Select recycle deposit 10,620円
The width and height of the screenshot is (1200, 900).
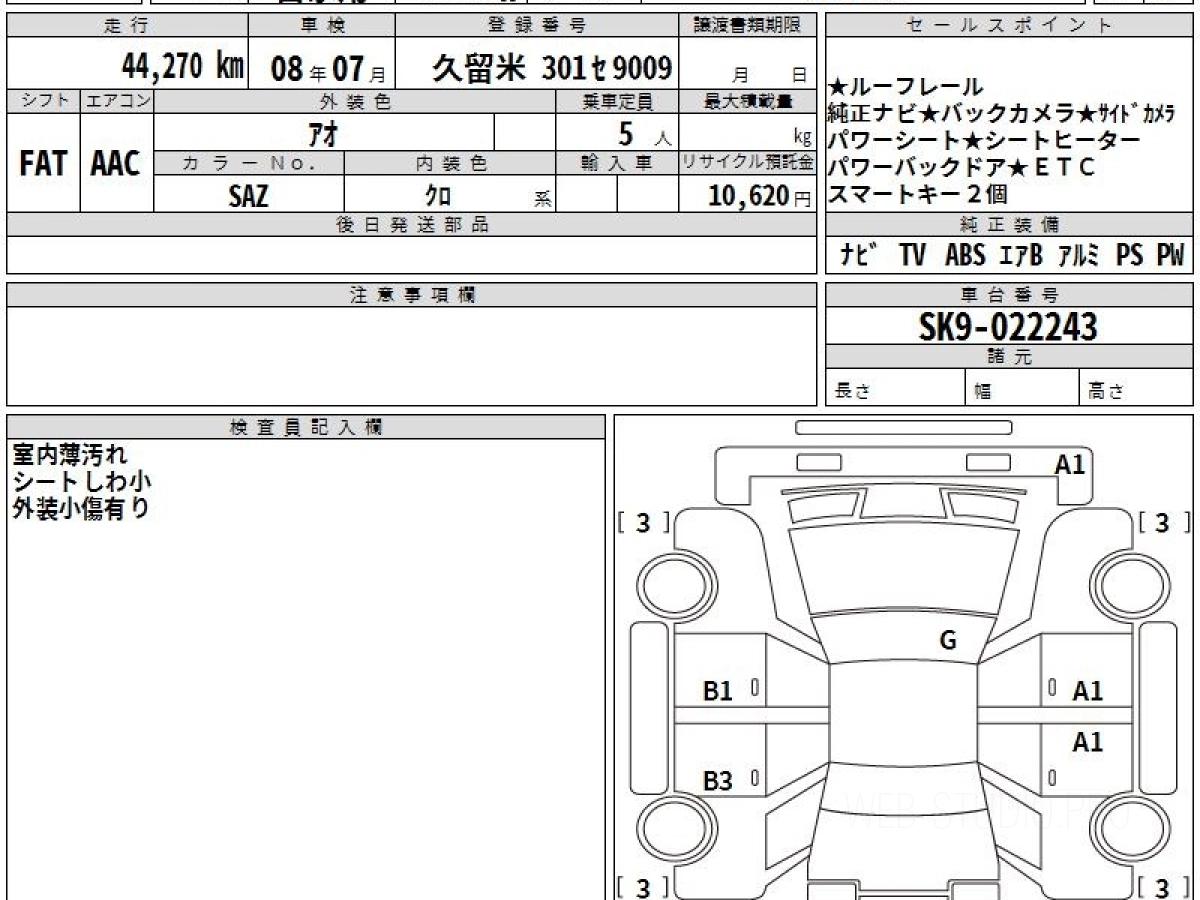point(760,195)
